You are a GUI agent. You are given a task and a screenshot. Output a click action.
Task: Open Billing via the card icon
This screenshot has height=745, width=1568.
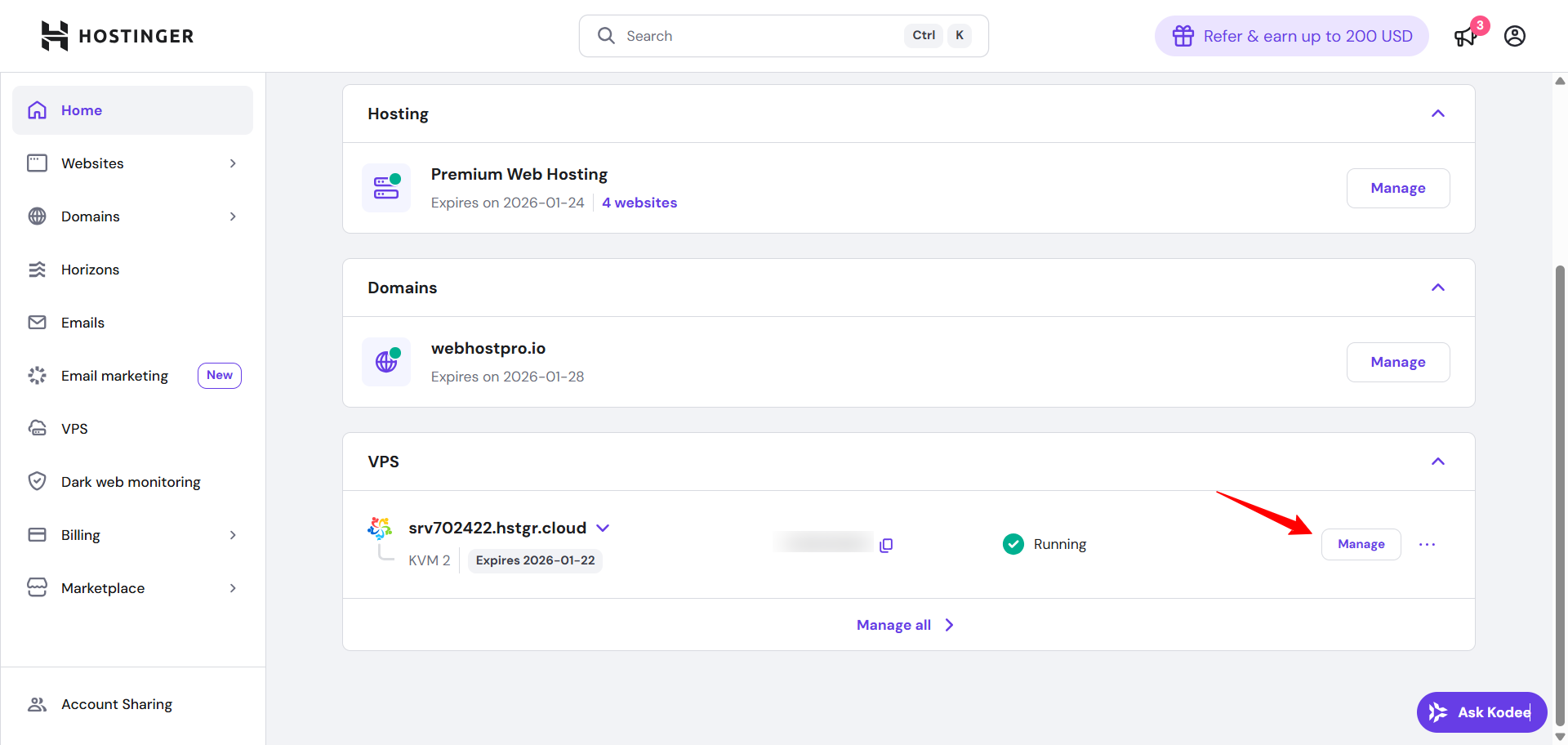pyautogui.click(x=37, y=534)
